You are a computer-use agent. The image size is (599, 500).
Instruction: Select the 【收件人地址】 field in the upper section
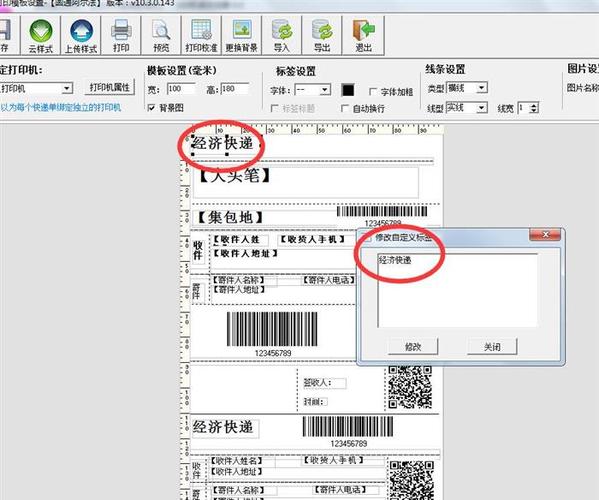pyautogui.click(x=245, y=253)
